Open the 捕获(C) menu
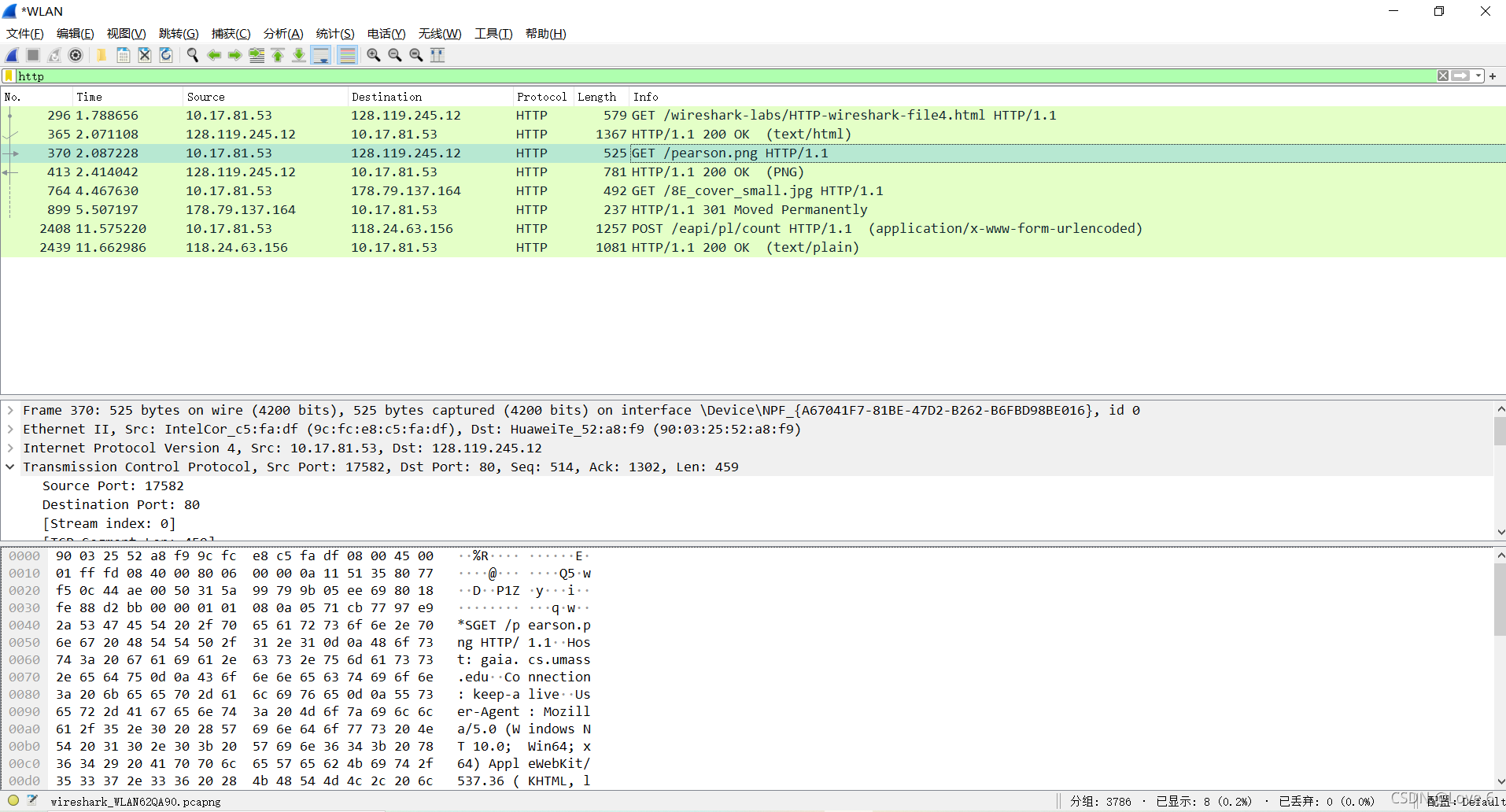Screen dimensions: 1506x812 coord(231,34)
